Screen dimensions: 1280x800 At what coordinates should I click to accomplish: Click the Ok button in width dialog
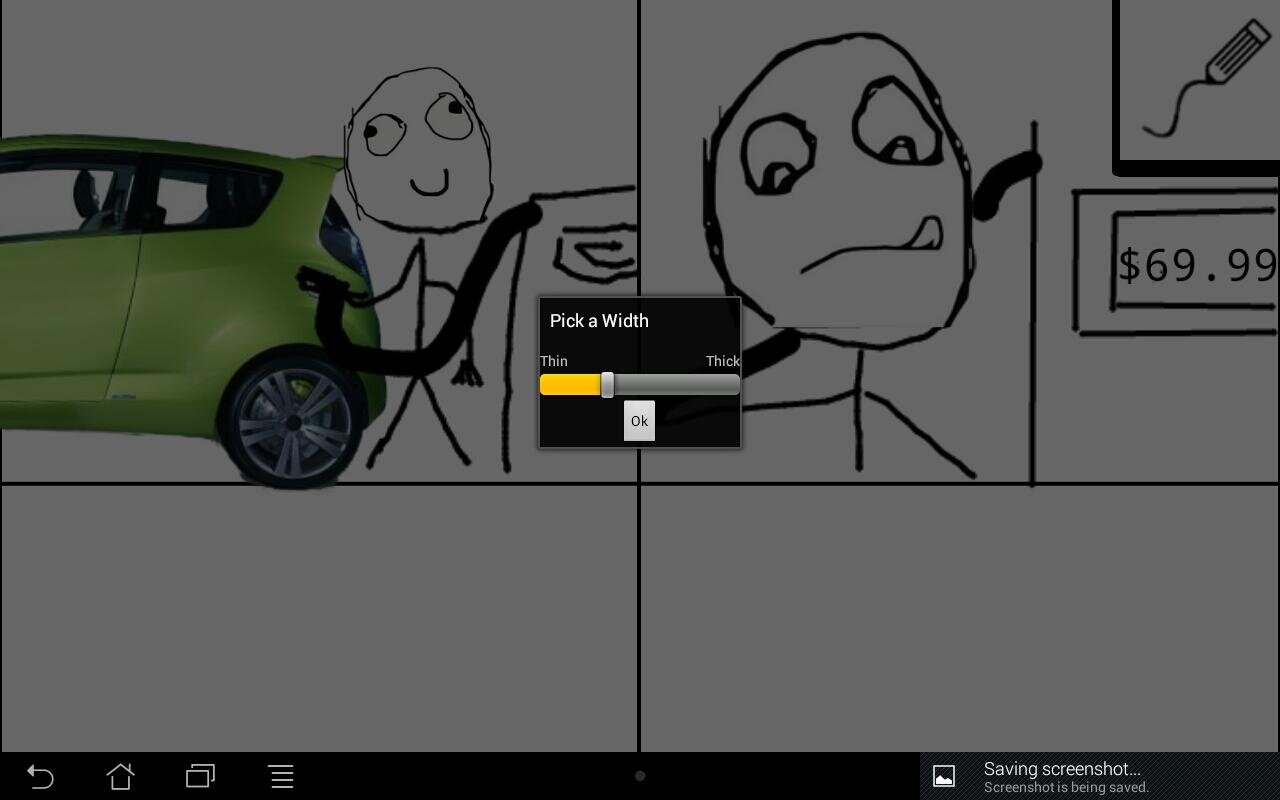point(639,421)
